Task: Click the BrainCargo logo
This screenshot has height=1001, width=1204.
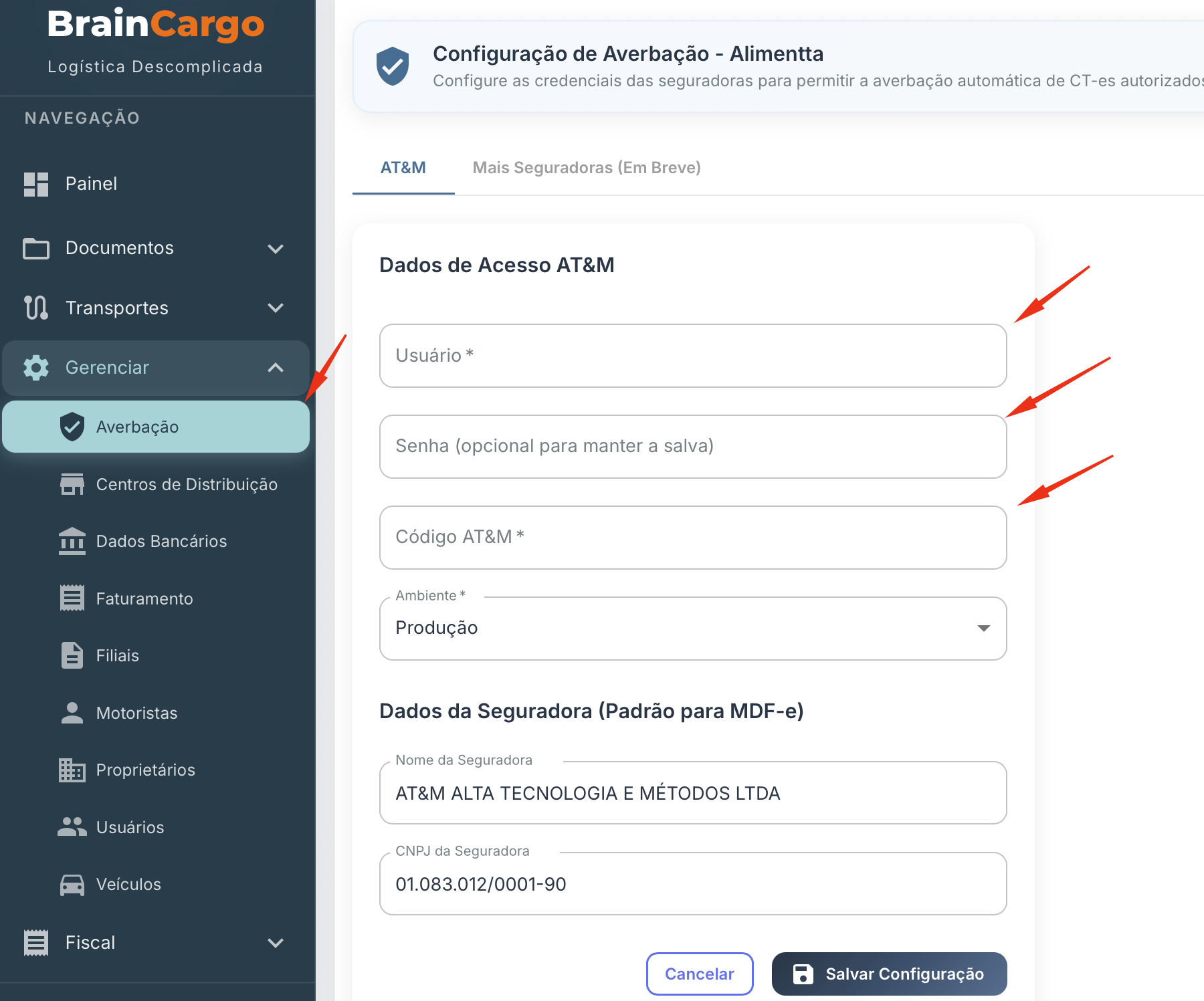Action: click(156, 25)
